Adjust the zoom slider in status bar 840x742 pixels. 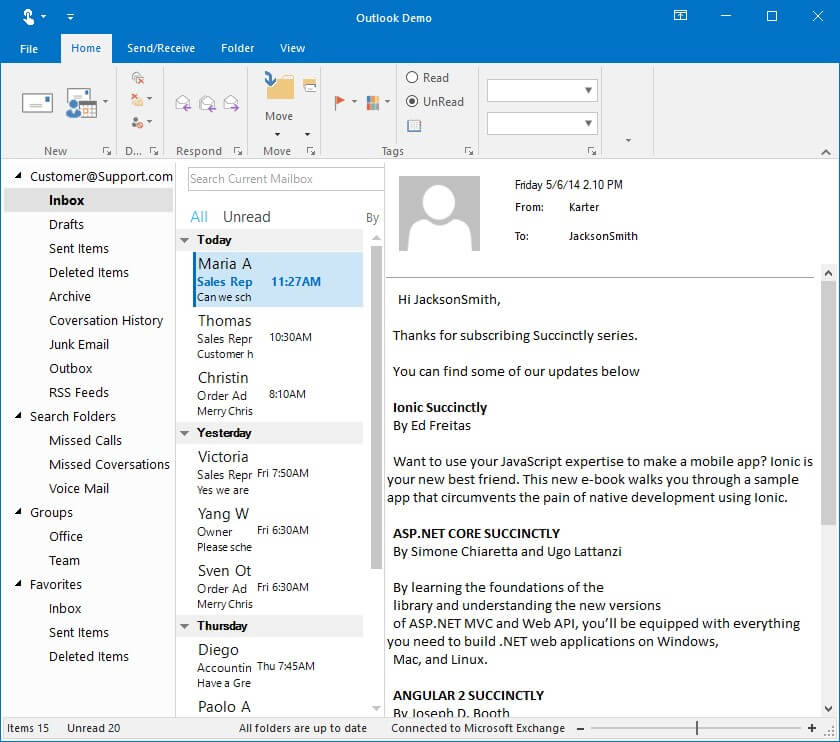coord(695,728)
